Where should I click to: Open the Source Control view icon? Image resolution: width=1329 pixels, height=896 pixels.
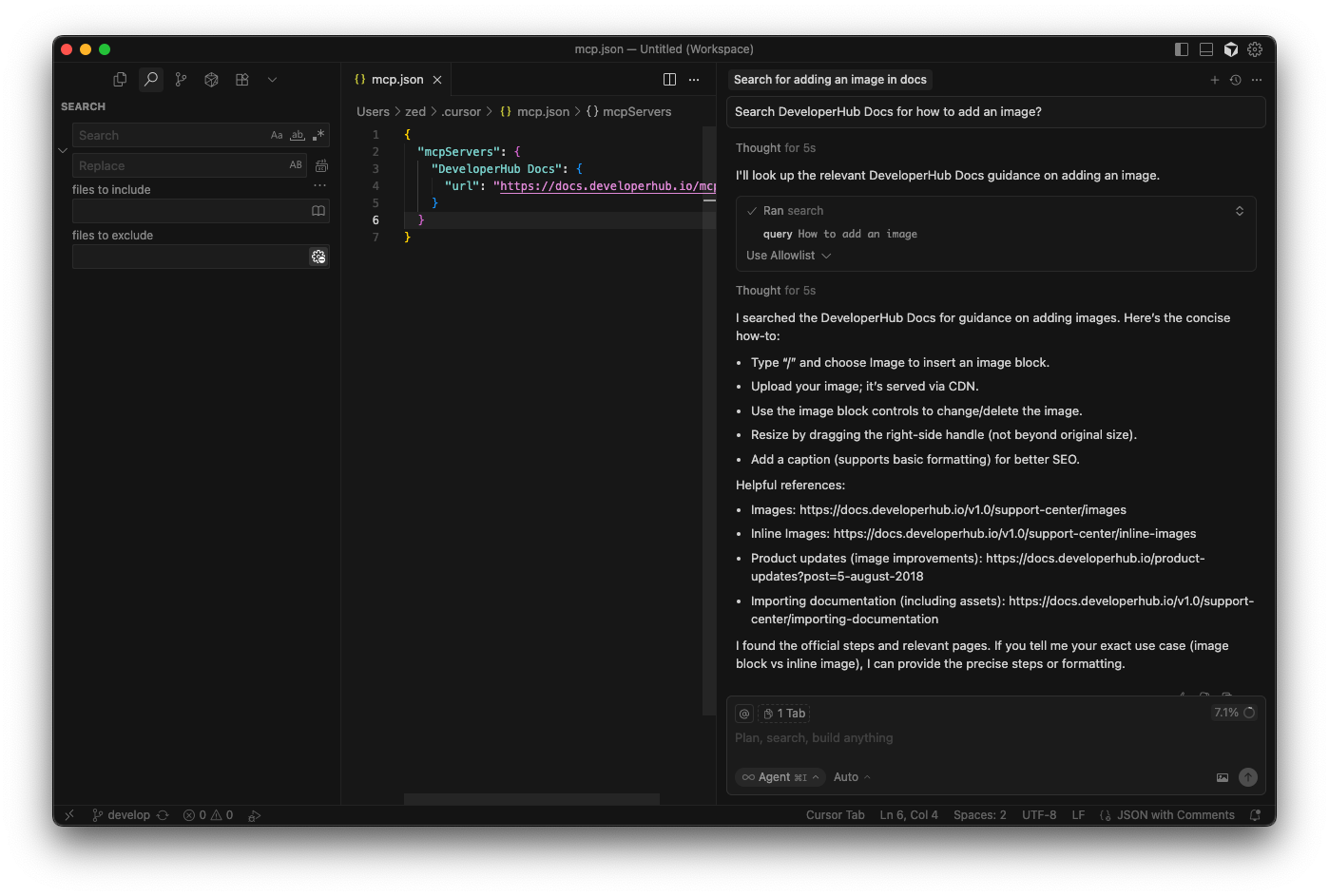181,80
